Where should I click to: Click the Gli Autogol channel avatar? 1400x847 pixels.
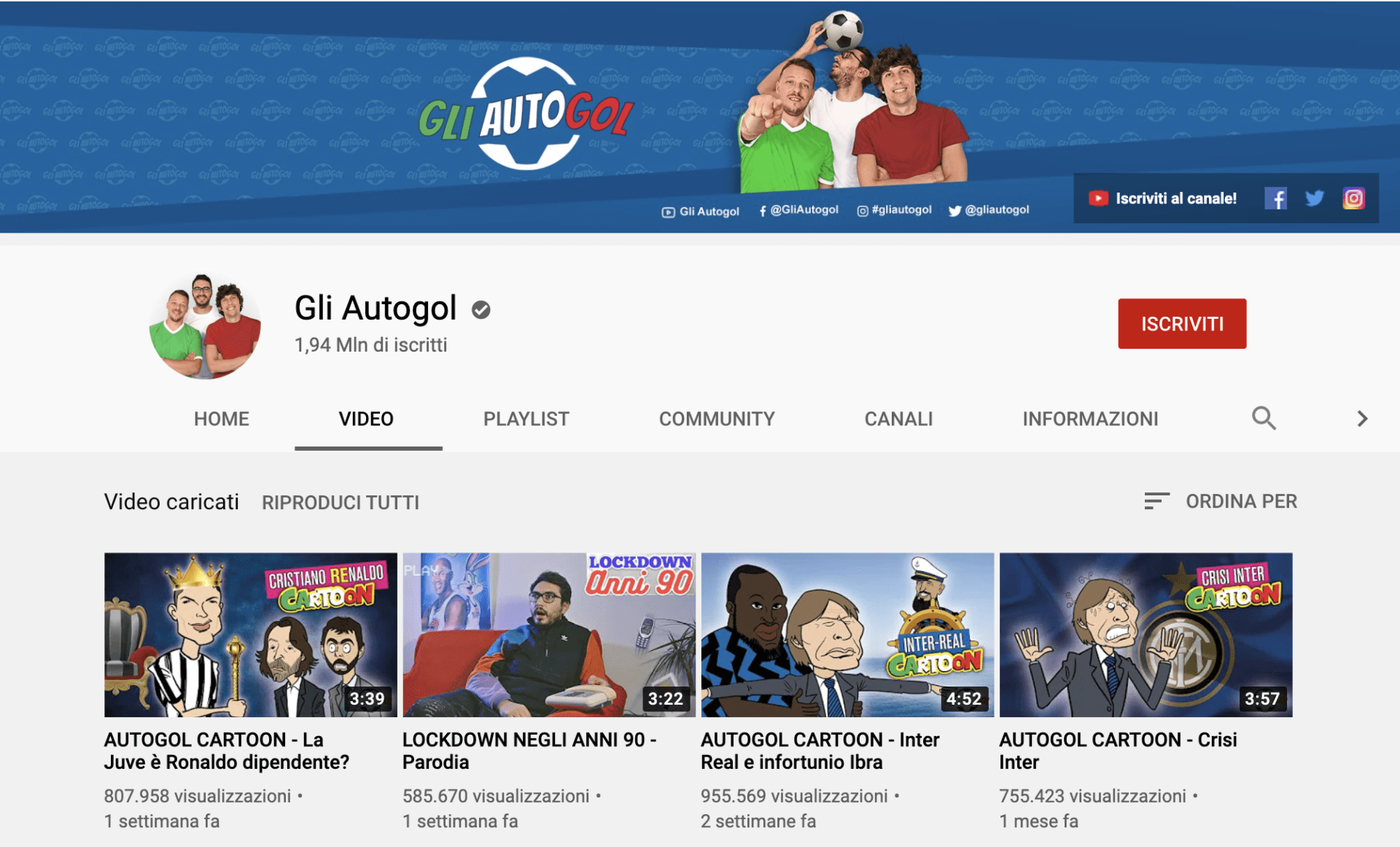pos(205,325)
